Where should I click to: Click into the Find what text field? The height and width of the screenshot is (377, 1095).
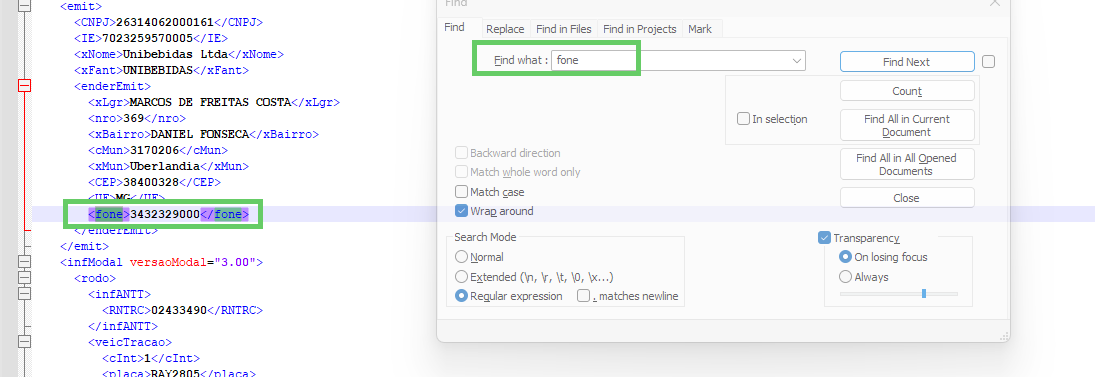[670, 61]
